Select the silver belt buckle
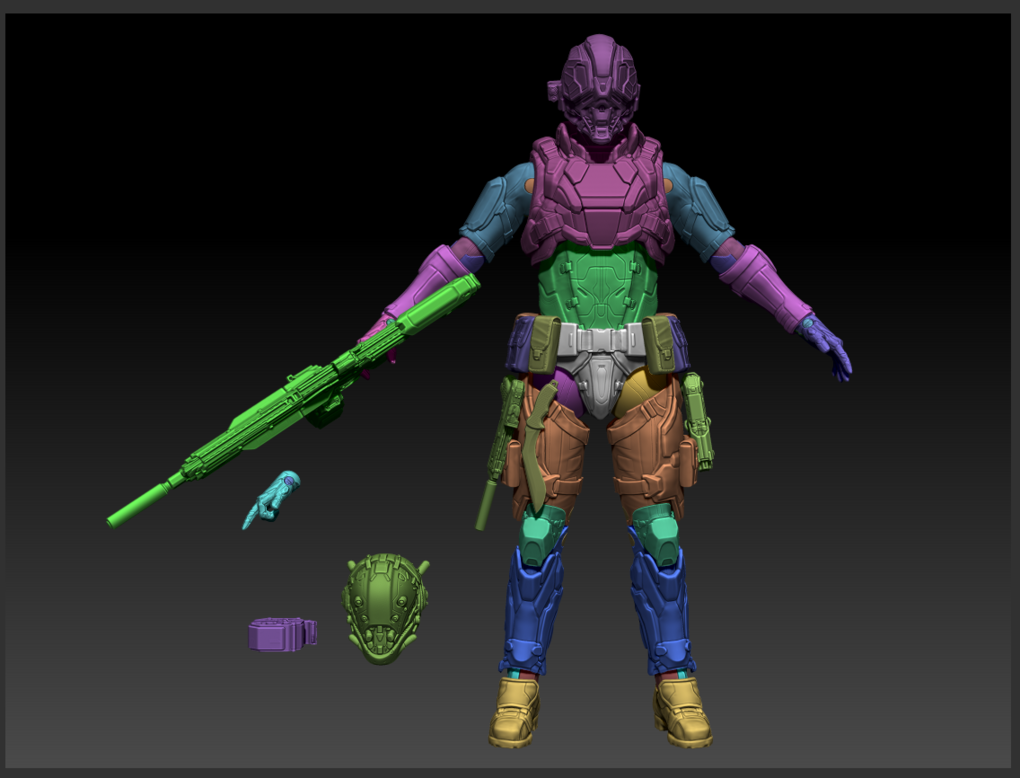 (598, 340)
